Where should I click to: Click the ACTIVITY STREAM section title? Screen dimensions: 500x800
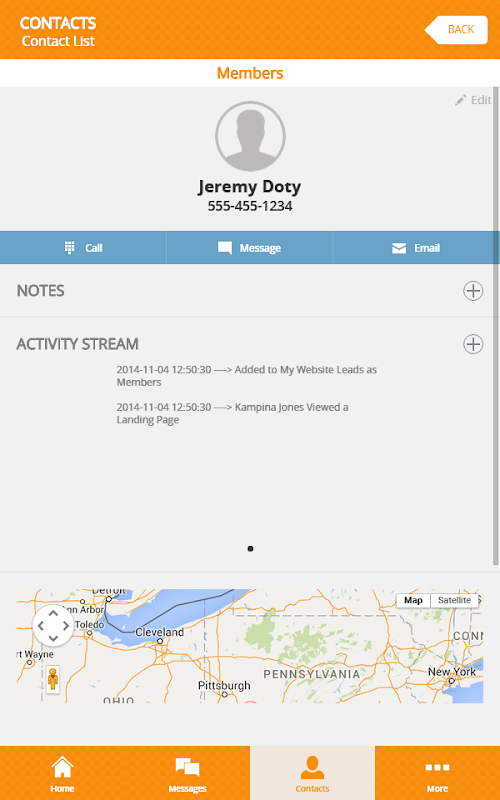[x=77, y=344]
